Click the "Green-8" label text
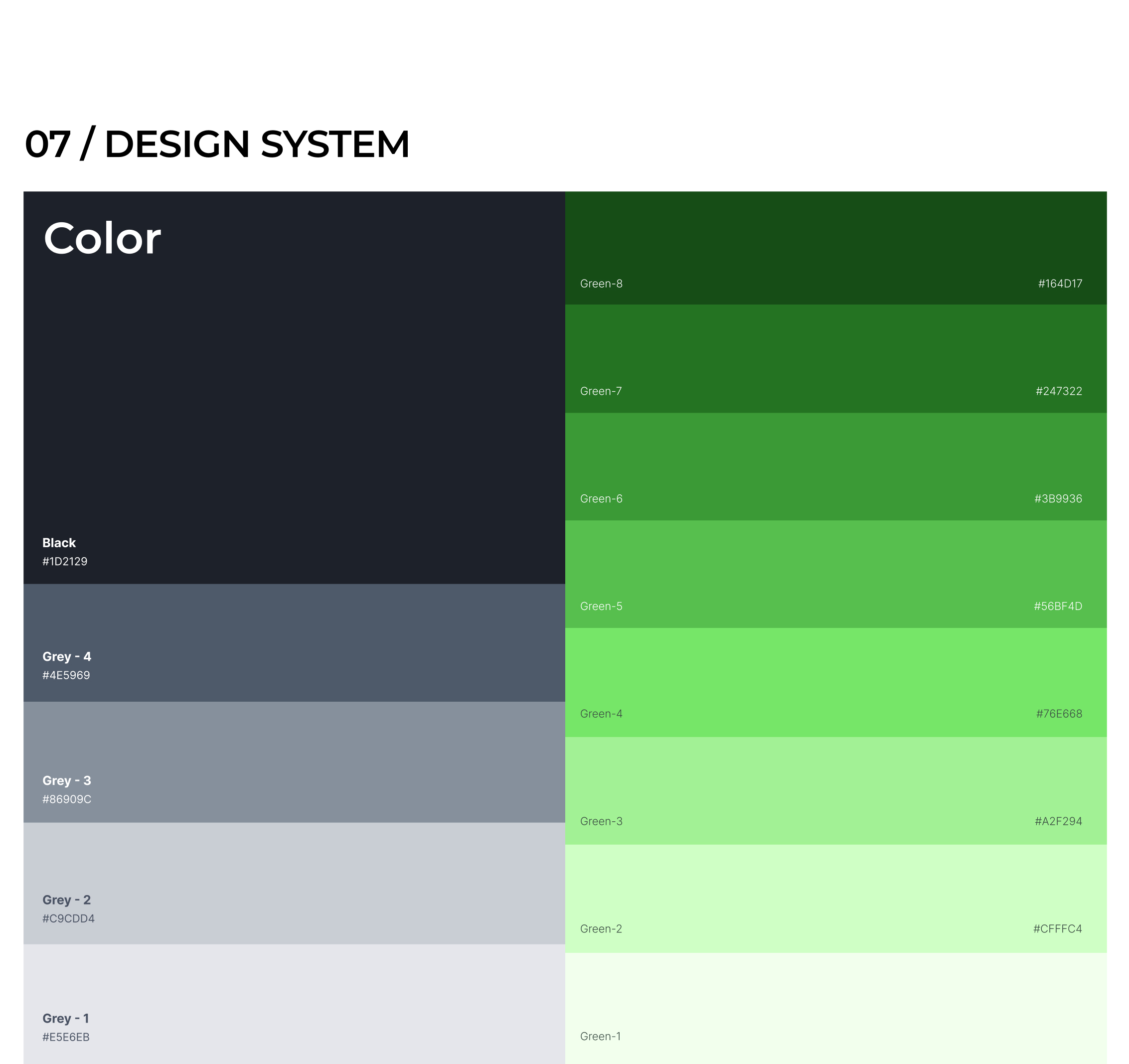Image resolution: width=1129 pixels, height=1064 pixels. click(x=602, y=283)
